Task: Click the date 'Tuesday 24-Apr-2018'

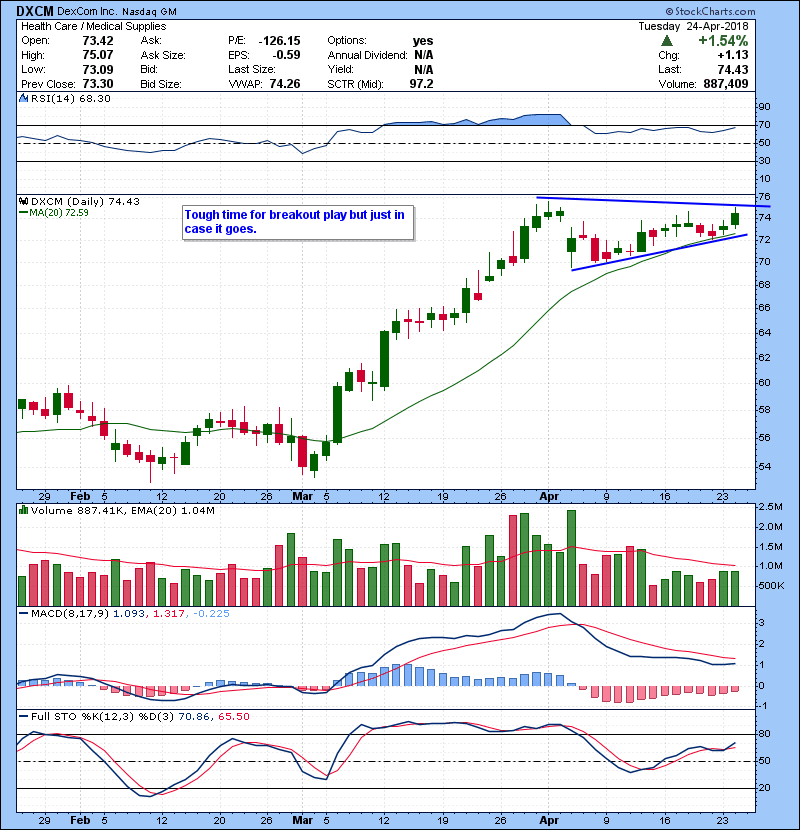Action: 693,26
